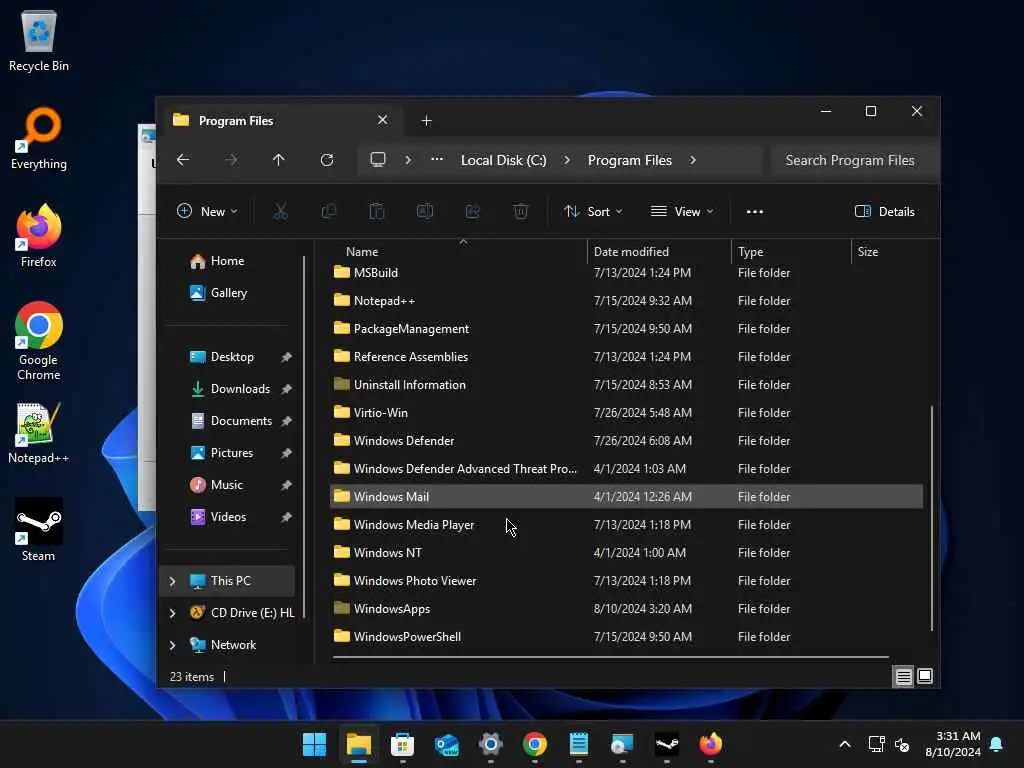Unpin Videos pin icon
This screenshot has width=1024, height=768.
pos(286,517)
